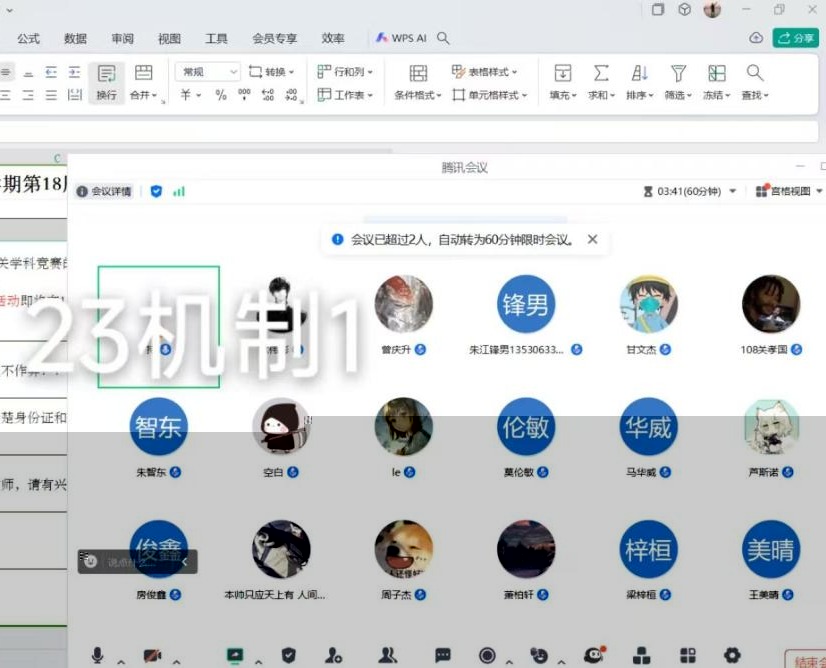Open the 表格样式 table style menu

(485, 72)
